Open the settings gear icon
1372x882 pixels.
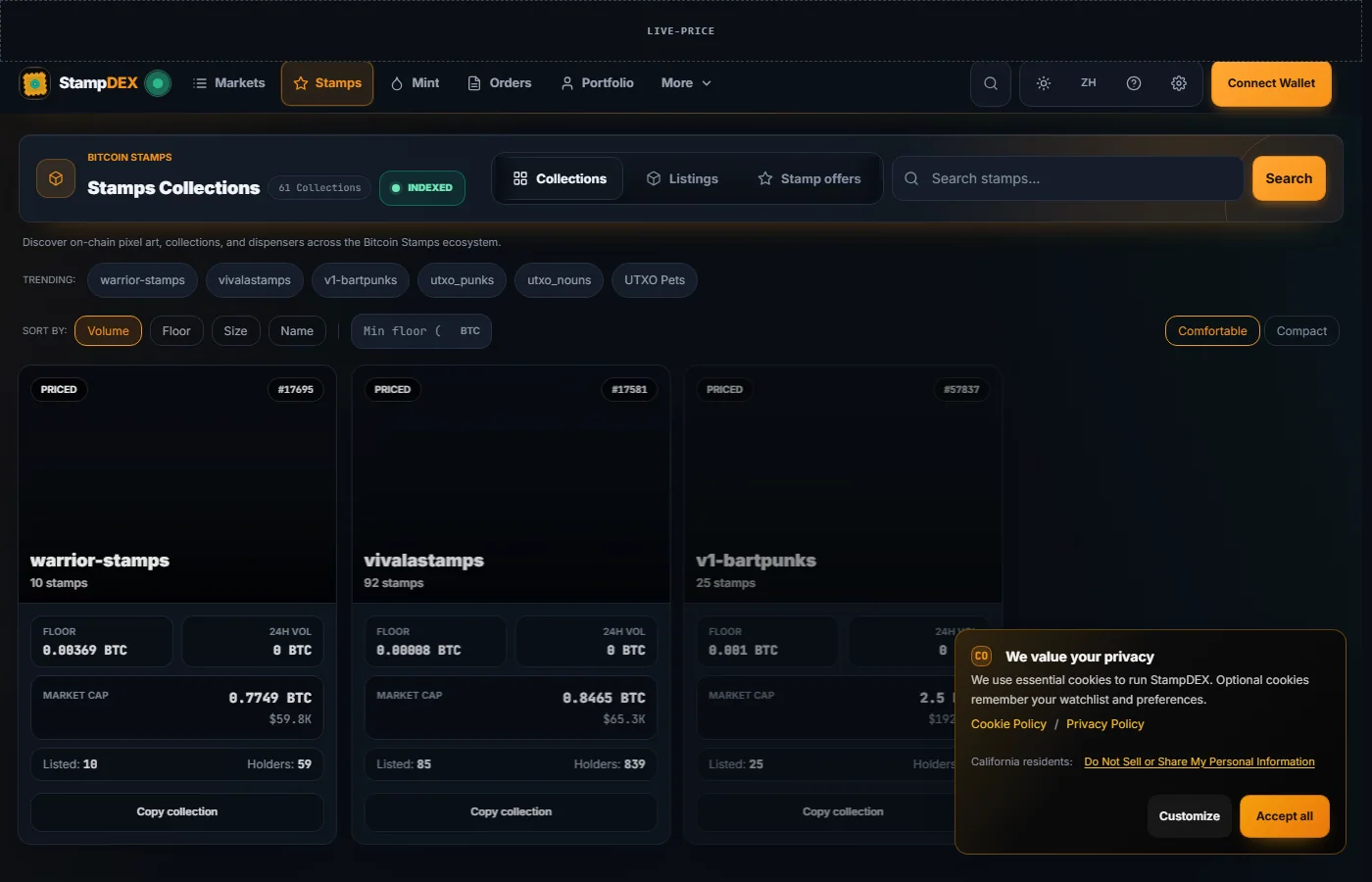click(1179, 83)
